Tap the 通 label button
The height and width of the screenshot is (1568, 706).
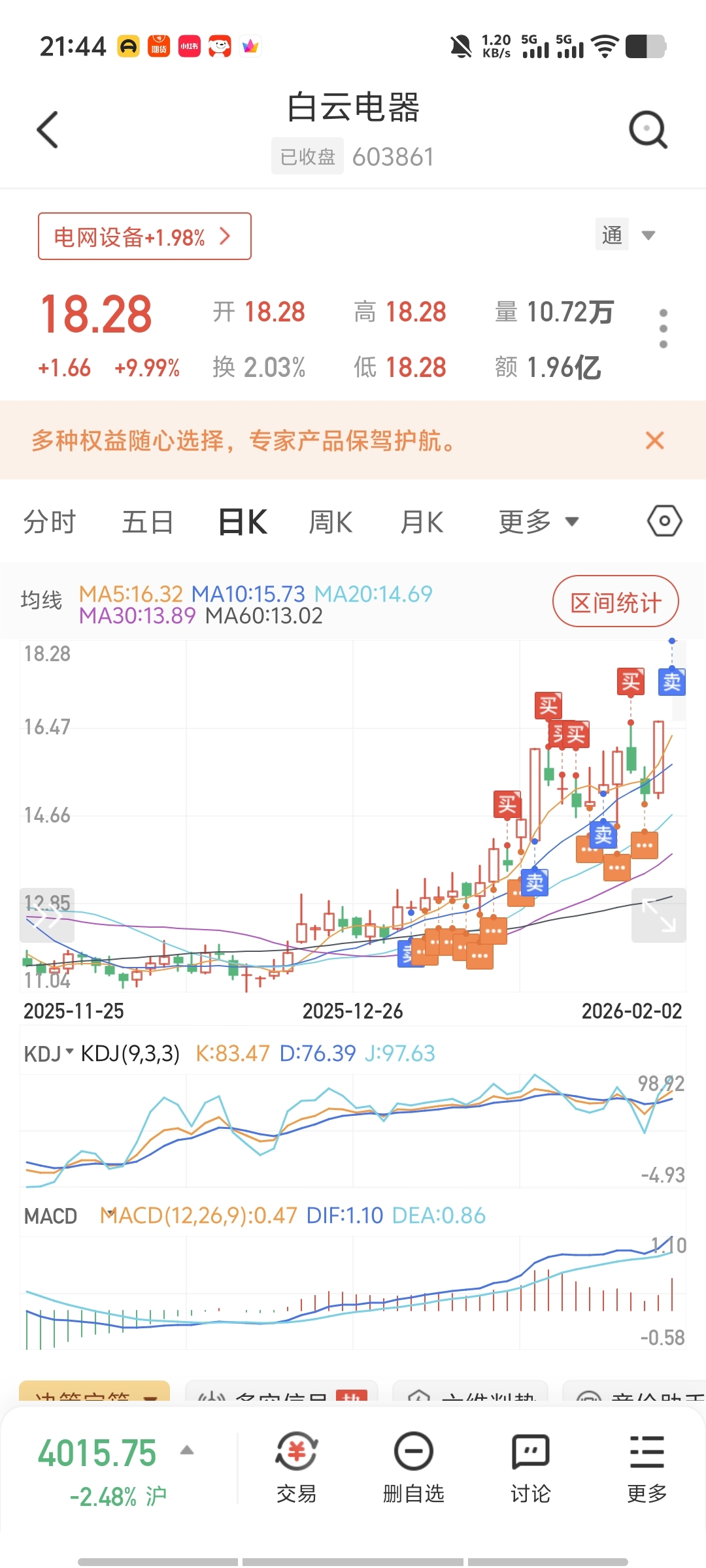[612, 235]
